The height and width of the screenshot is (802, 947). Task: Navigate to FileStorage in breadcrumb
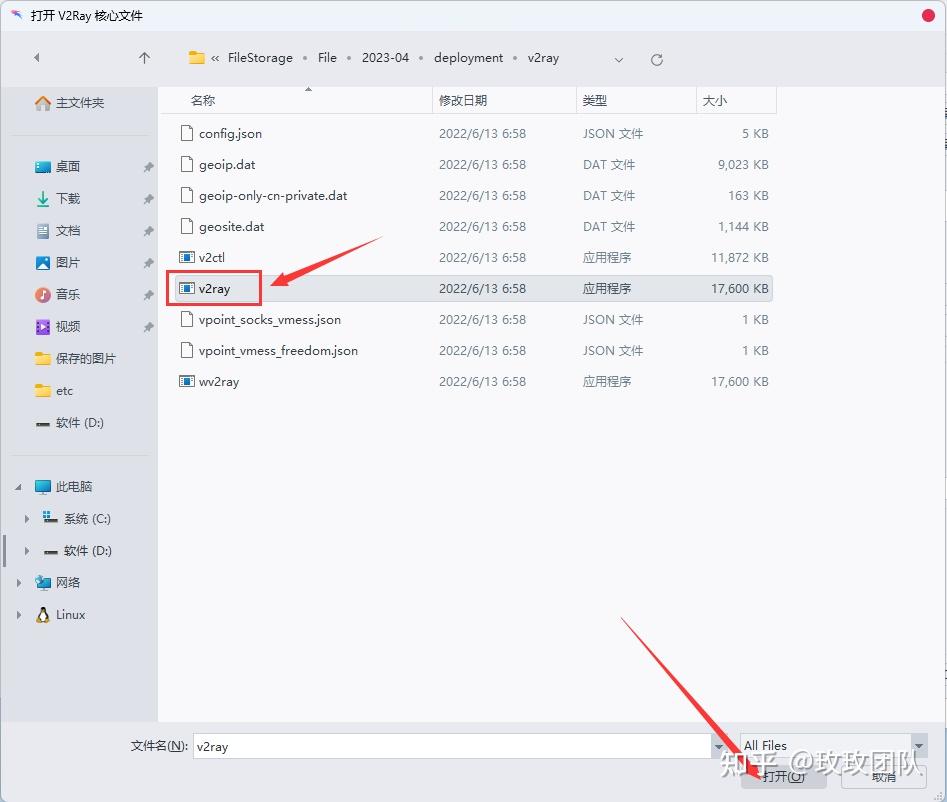(260, 57)
